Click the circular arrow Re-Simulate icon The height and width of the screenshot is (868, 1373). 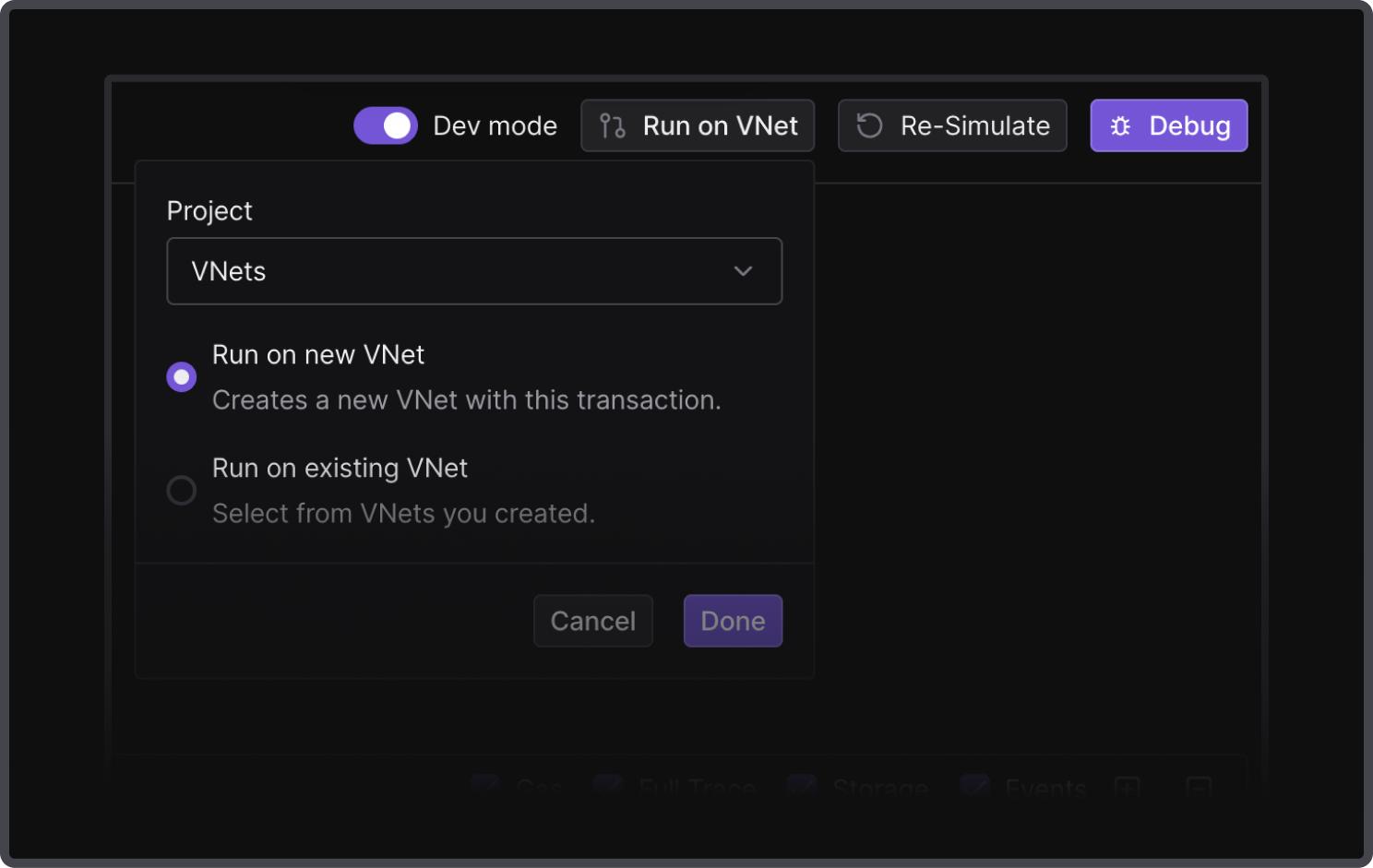(869, 125)
